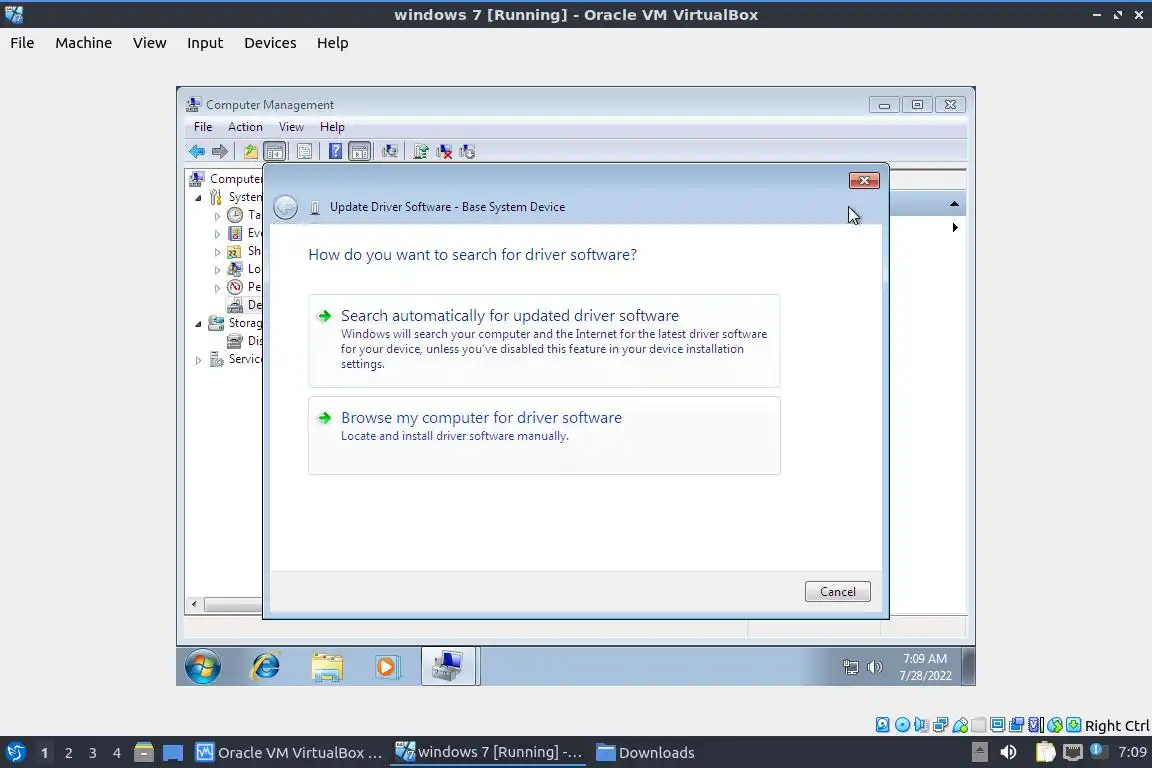Screen dimensions: 1152x768
Task: Expand the Task Scheduler tree node
Action: tap(217, 216)
